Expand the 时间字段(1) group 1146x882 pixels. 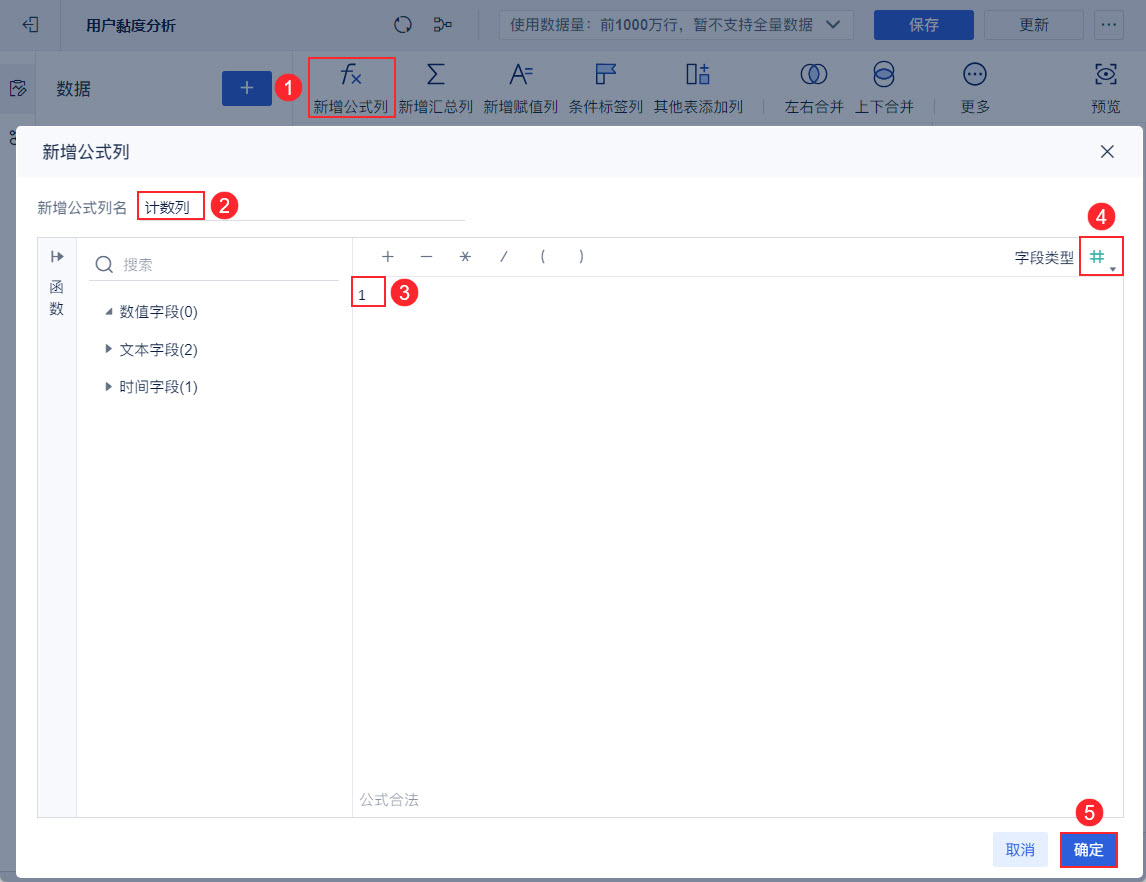(108, 387)
